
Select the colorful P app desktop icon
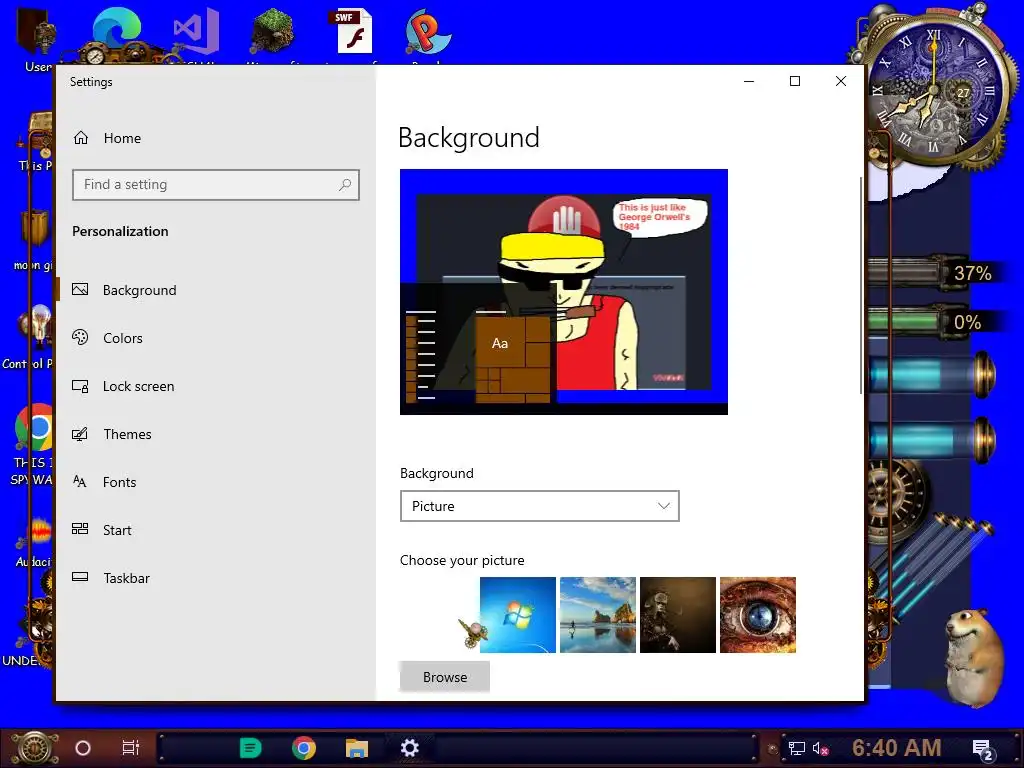tap(428, 33)
